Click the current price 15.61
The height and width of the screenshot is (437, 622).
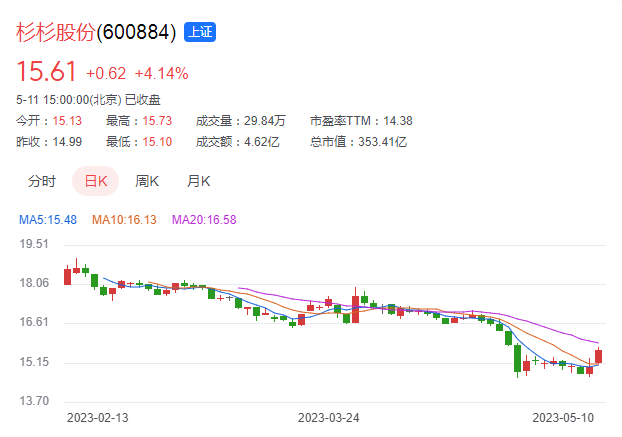tap(46, 72)
